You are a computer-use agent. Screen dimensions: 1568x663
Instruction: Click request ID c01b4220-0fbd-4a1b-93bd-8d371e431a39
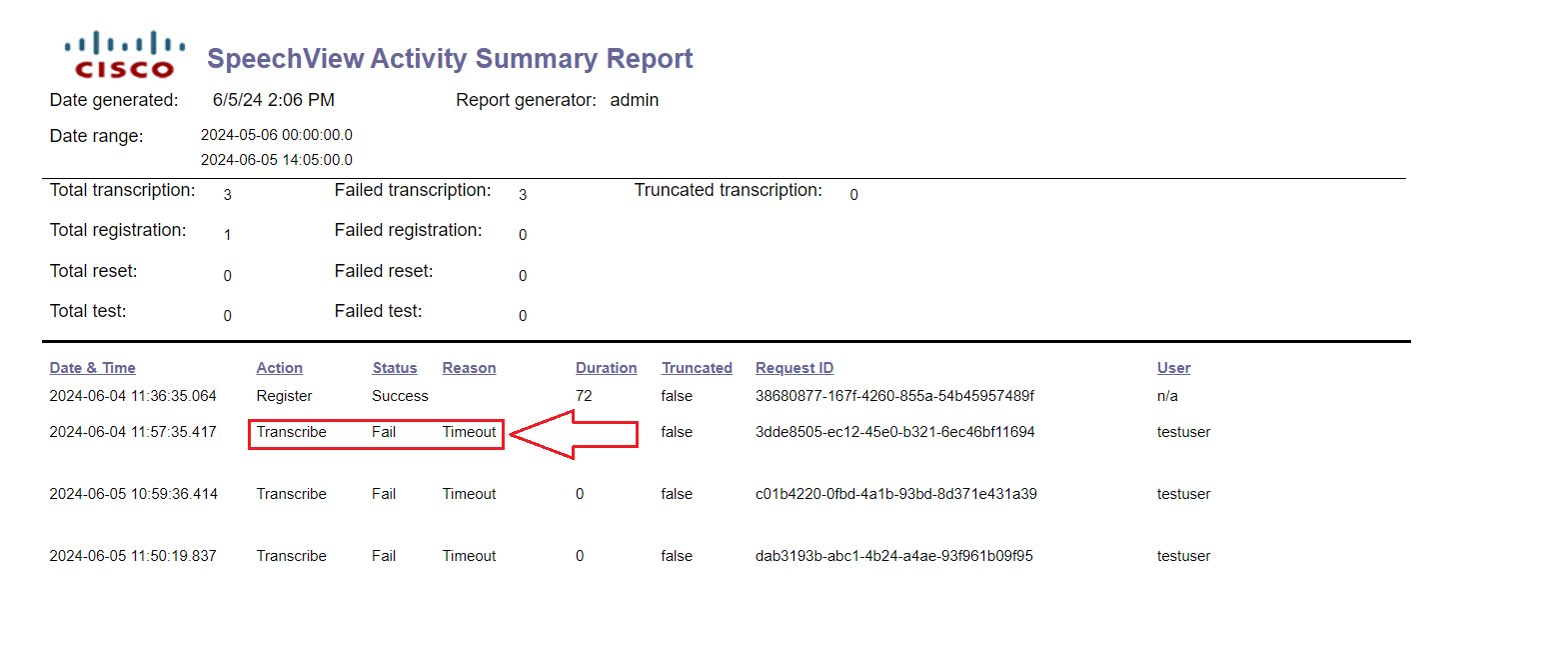tap(895, 494)
